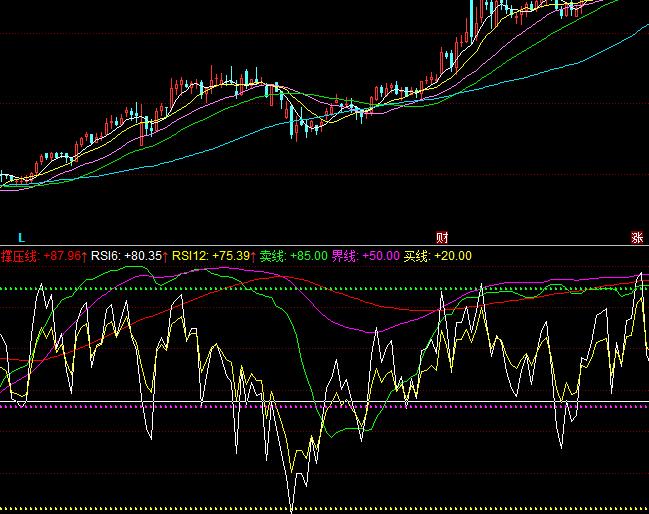Select the 撑压线 indicator label
This screenshot has height=514, width=649.
[x=19, y=256]
